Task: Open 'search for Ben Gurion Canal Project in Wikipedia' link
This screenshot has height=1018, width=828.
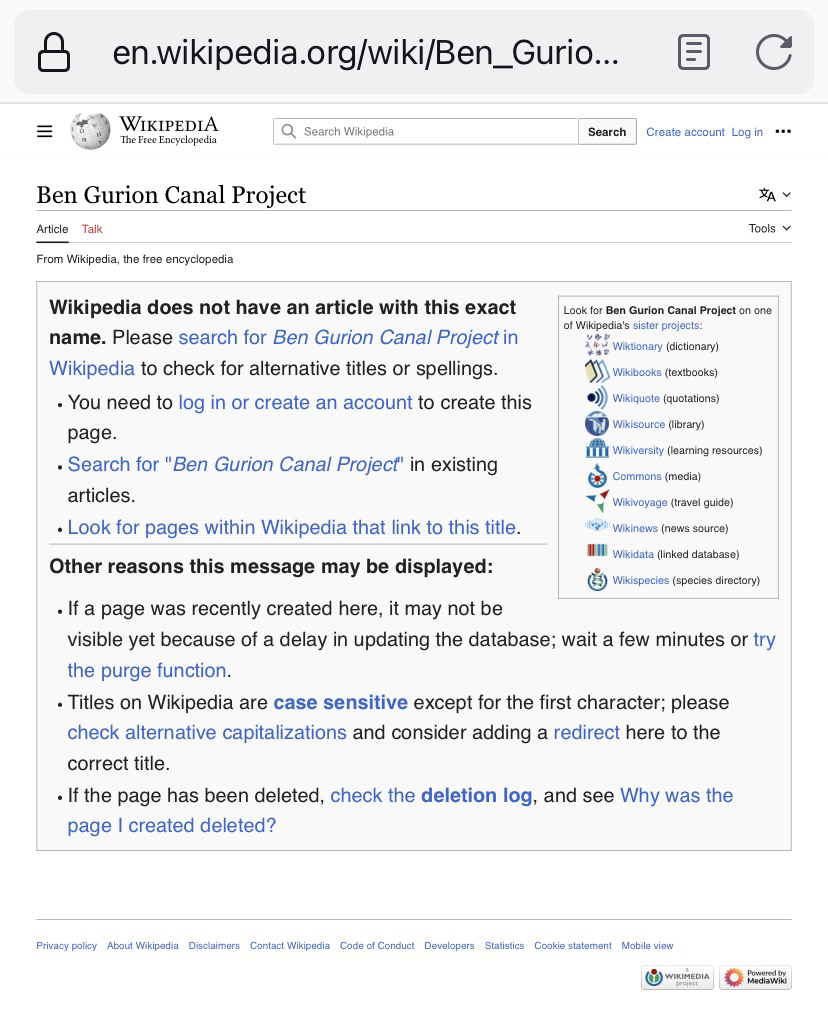Action: coord(284,353)
